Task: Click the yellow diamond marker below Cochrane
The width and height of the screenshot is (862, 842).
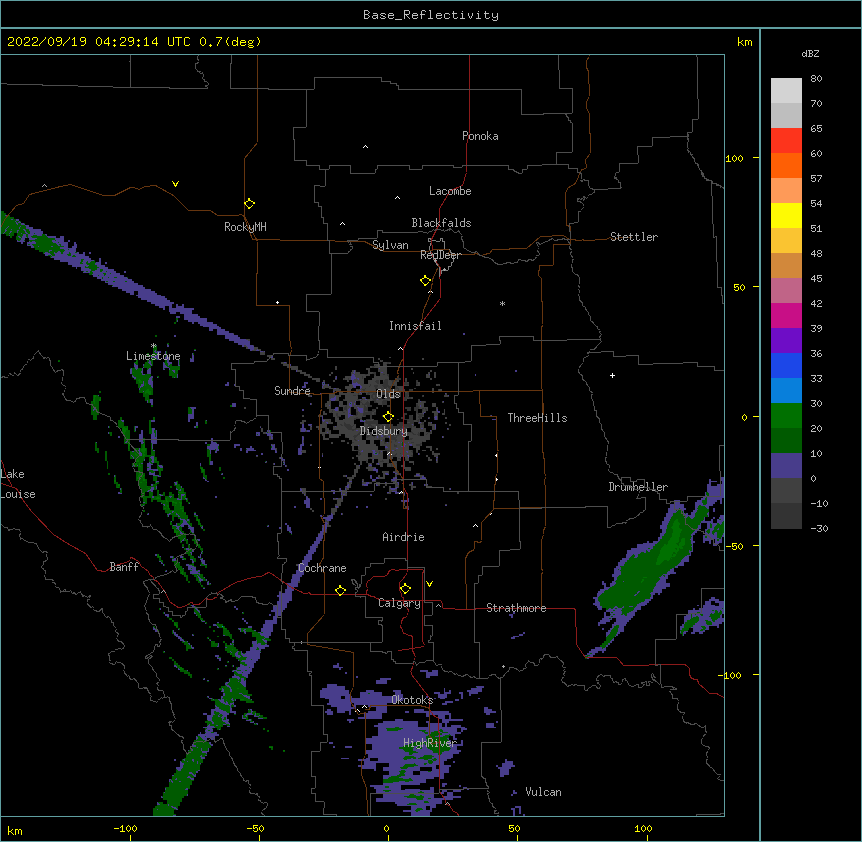Action: 340,590
